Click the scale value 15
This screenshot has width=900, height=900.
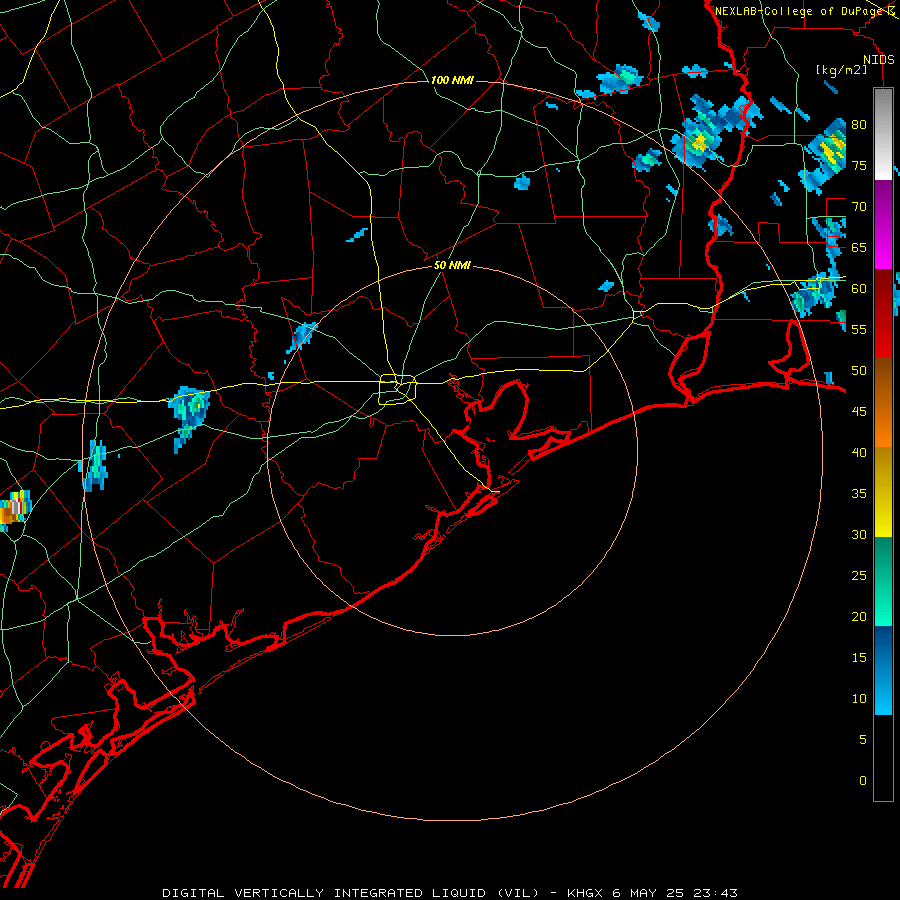pyautogui.click(x=859, y=657)
